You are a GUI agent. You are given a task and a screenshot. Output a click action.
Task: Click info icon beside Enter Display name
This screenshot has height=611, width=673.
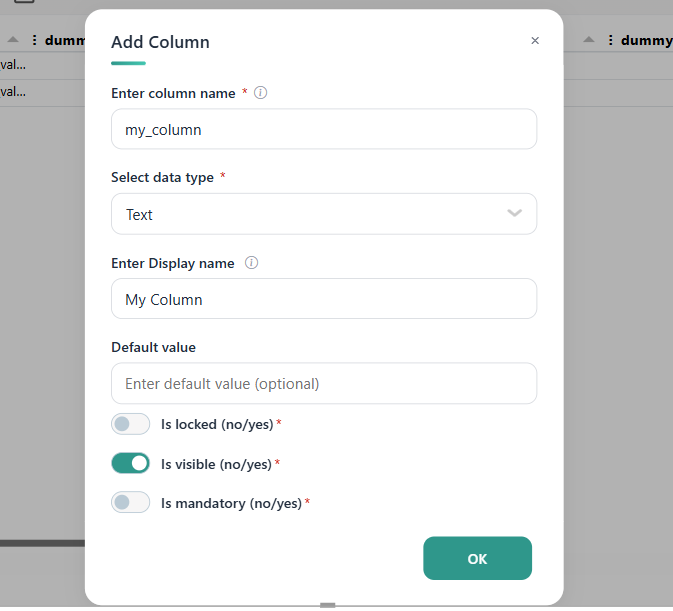pyautogui.click(x=252, y=263)
